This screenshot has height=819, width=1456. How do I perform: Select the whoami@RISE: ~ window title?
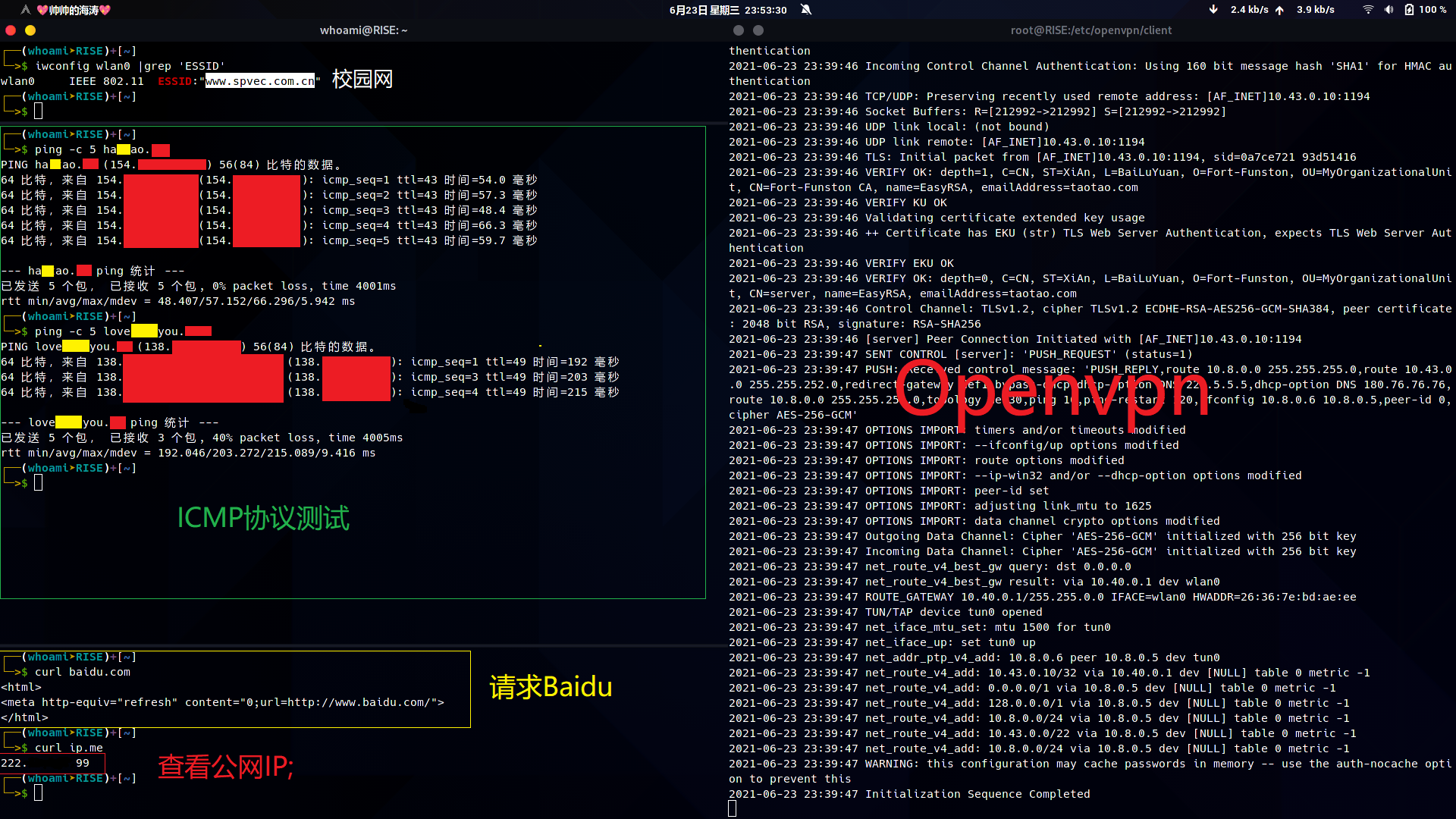click(364, 30)
